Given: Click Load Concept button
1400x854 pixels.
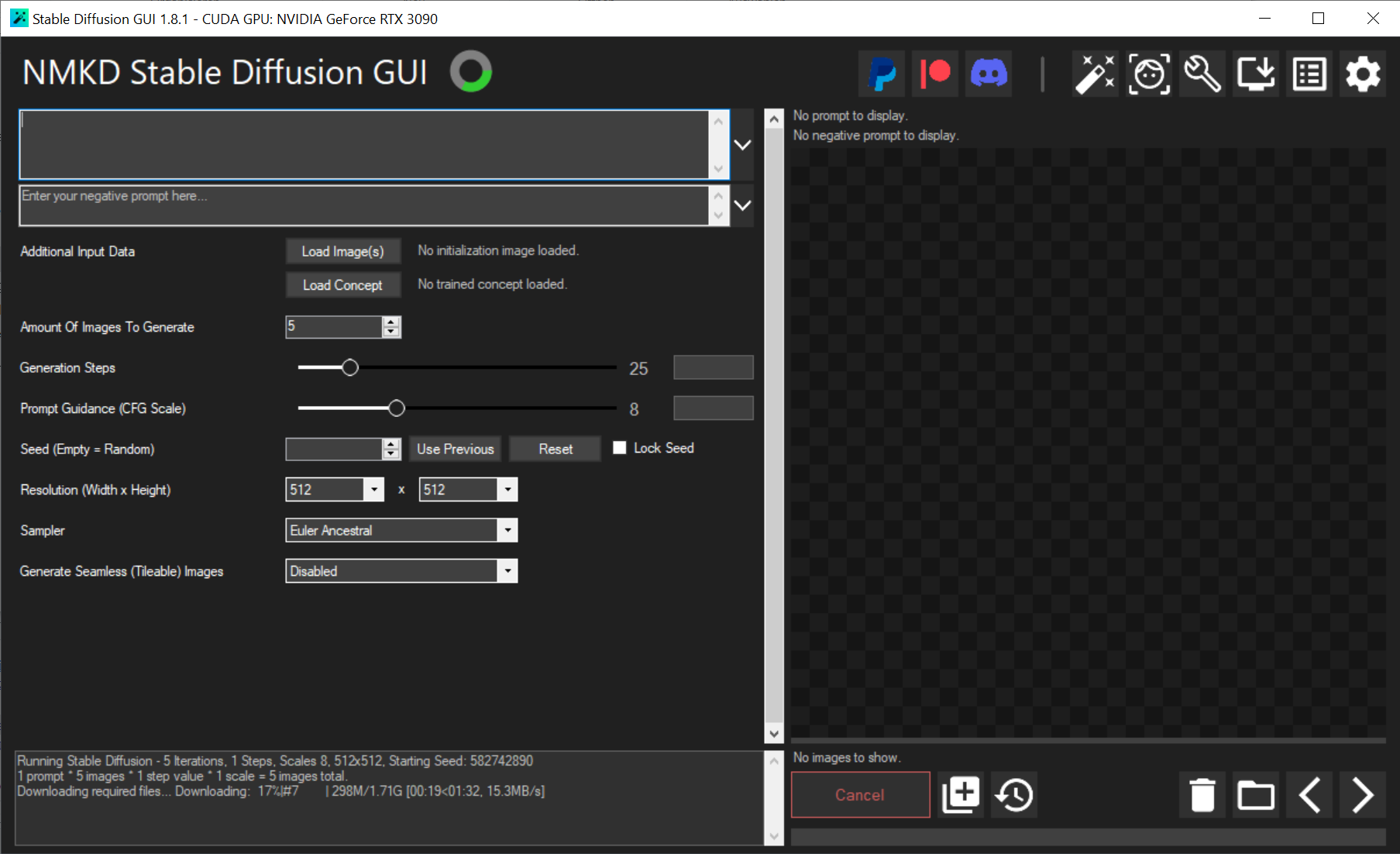Looking at the screenshot, I should (x=343, y=285).
